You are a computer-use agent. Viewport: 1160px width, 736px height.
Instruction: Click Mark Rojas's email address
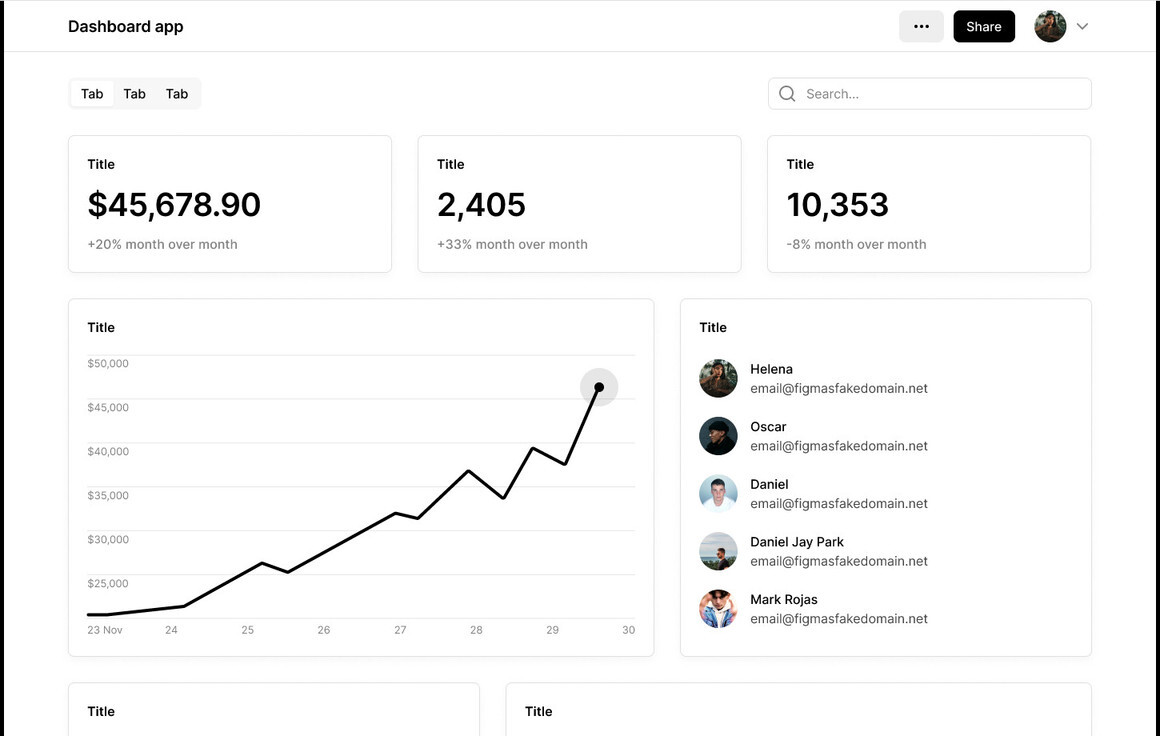[x=839, y=619]
